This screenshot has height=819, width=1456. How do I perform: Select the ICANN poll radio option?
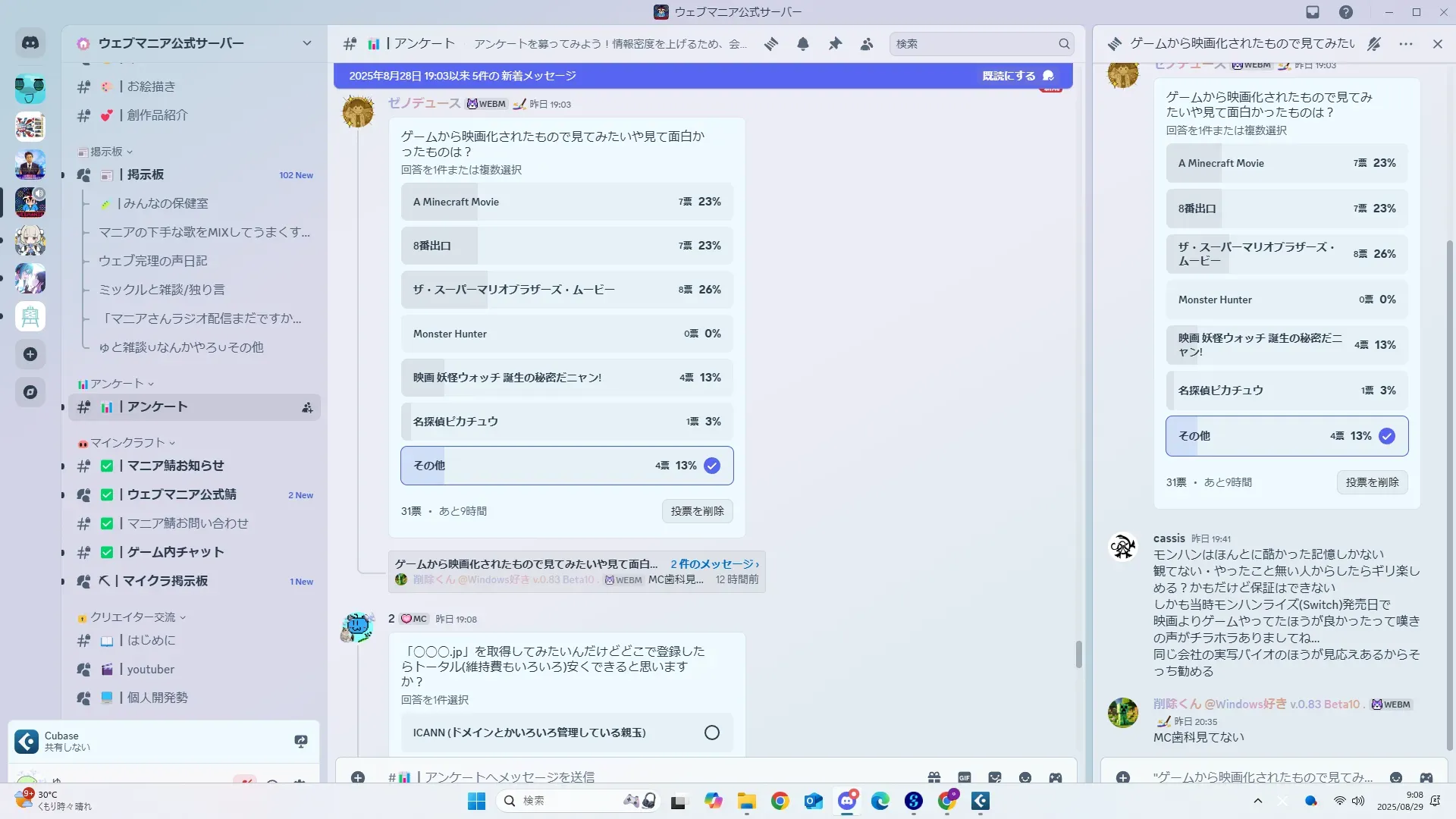(711, 733)
